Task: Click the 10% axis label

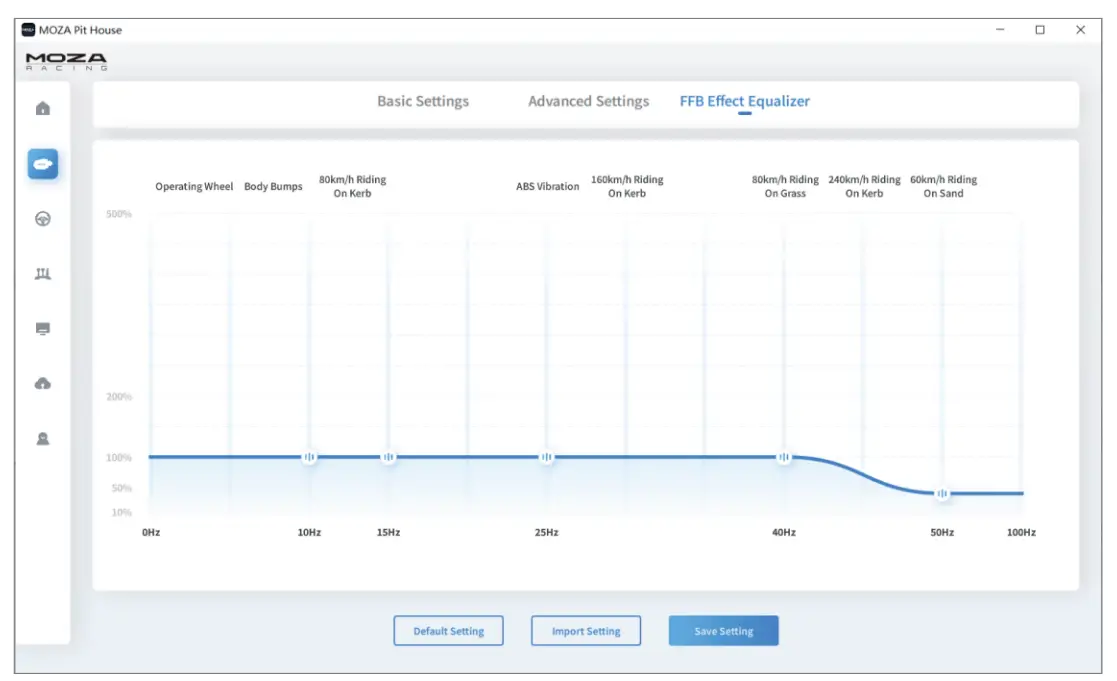Action: click(122, 512)
